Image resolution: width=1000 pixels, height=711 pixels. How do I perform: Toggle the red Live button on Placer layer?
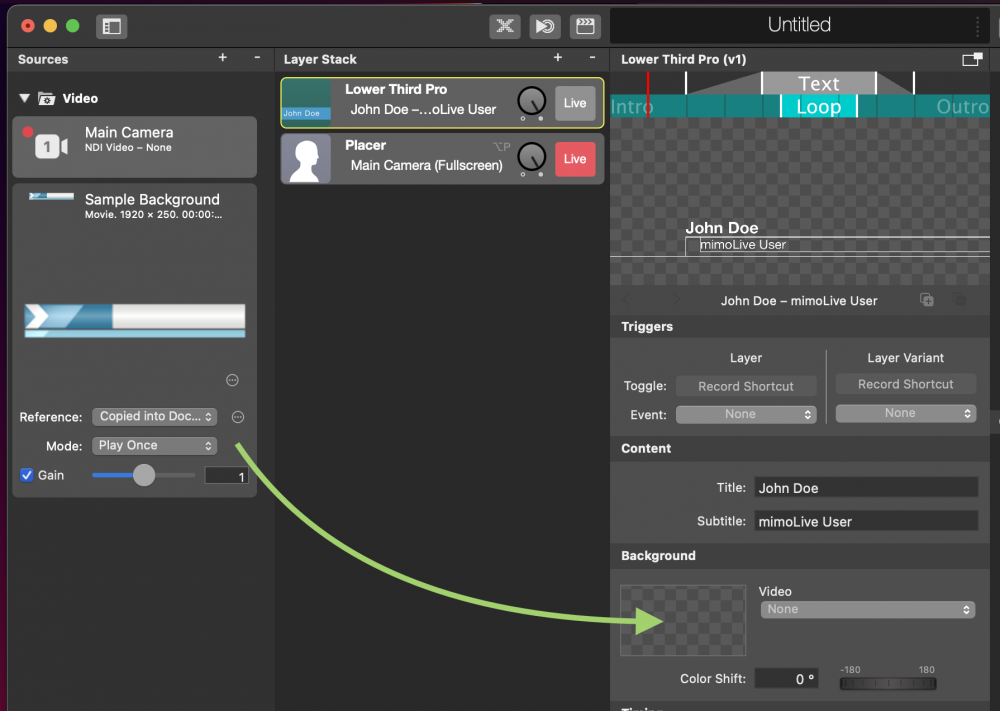[x=575, y=159]
